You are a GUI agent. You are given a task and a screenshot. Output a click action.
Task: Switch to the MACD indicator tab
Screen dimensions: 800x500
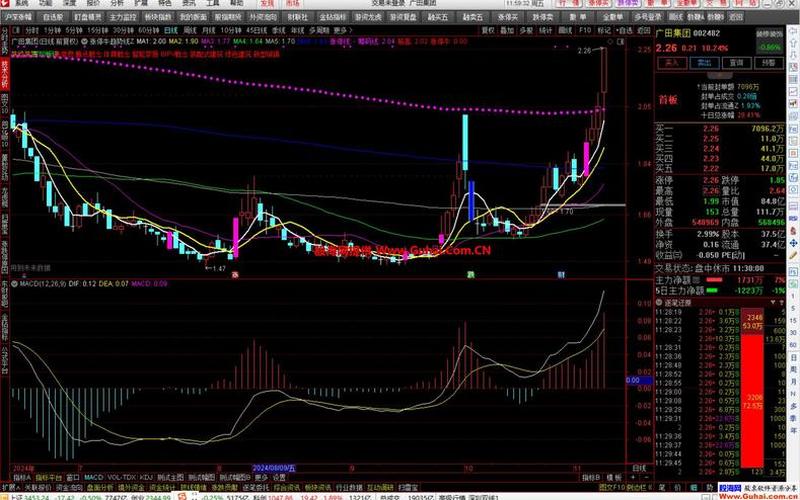click(x=94, y=478)
